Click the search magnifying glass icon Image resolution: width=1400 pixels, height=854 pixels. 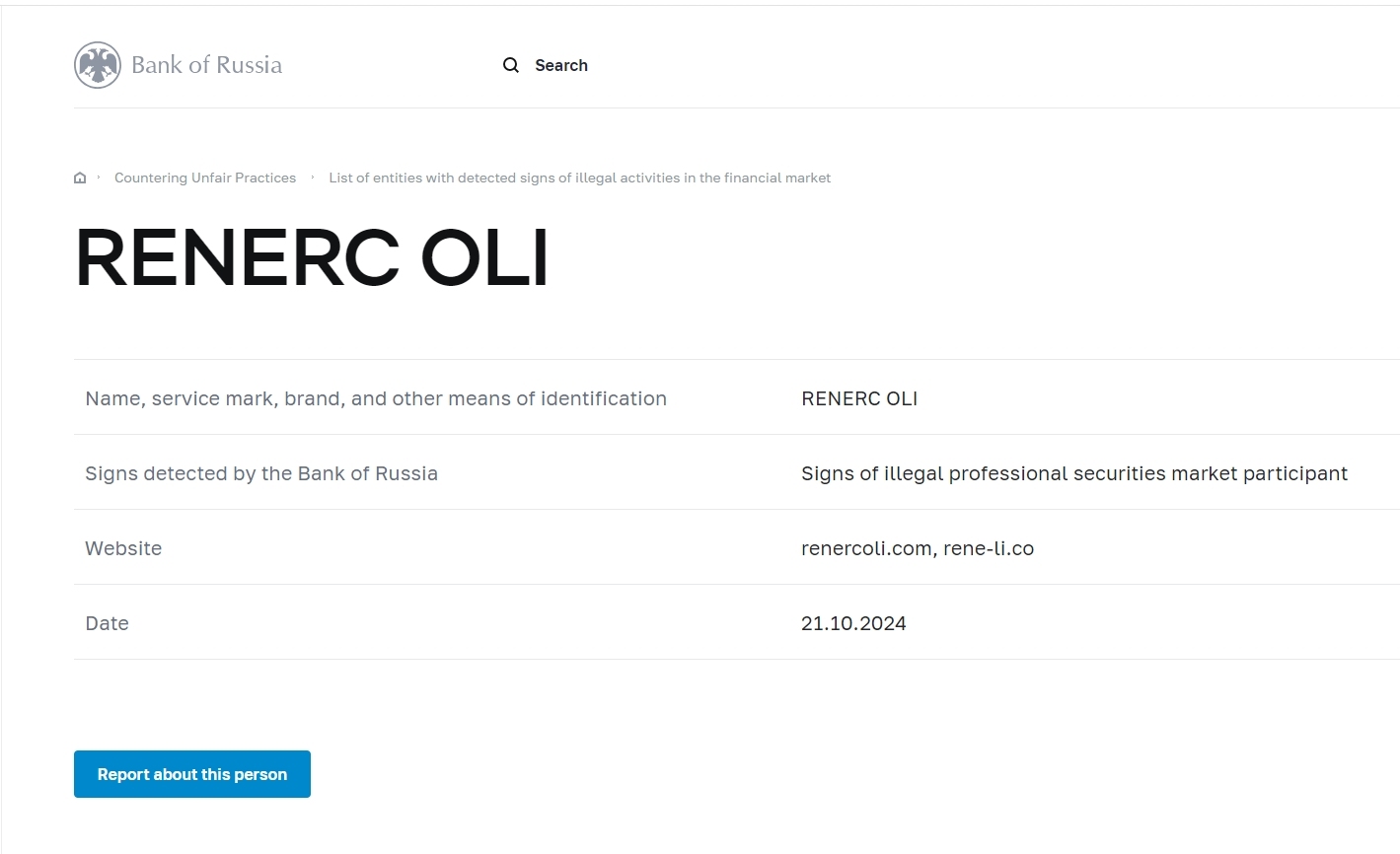(511, 65)
